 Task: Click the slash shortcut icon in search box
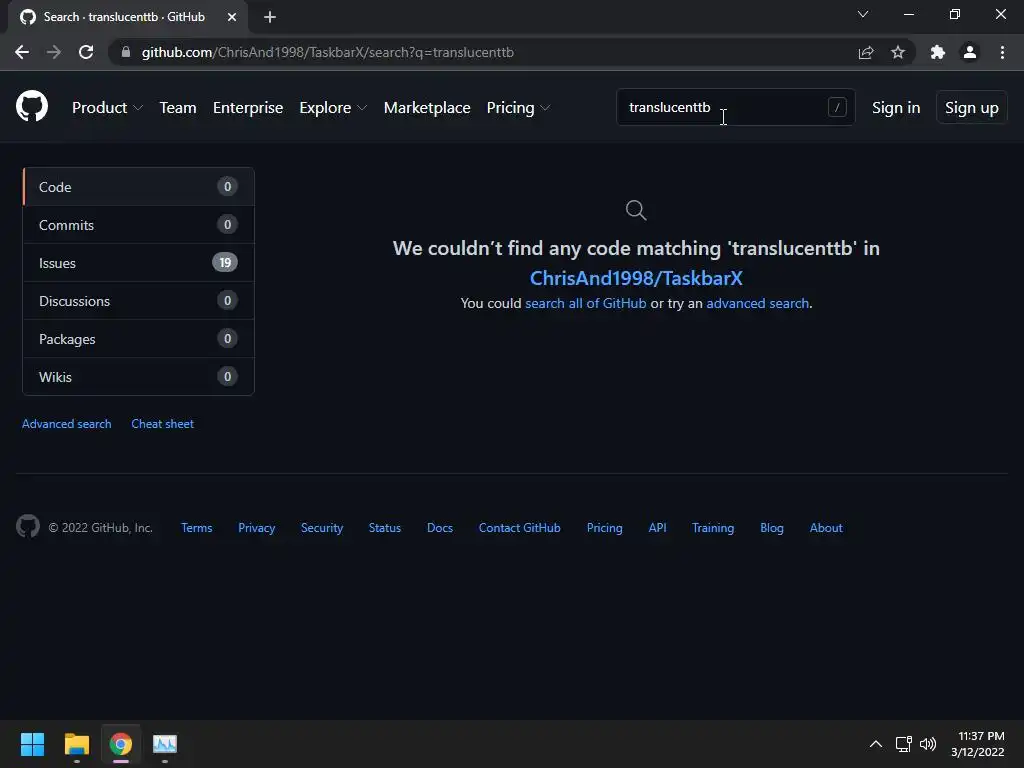pyautogui.click(x=837, y=107)
